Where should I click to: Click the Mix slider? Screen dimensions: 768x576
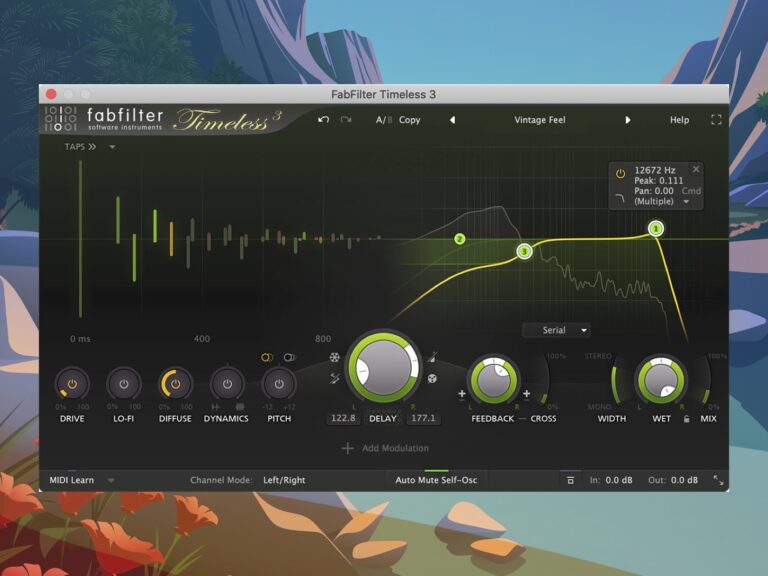(x=708, y=385)
